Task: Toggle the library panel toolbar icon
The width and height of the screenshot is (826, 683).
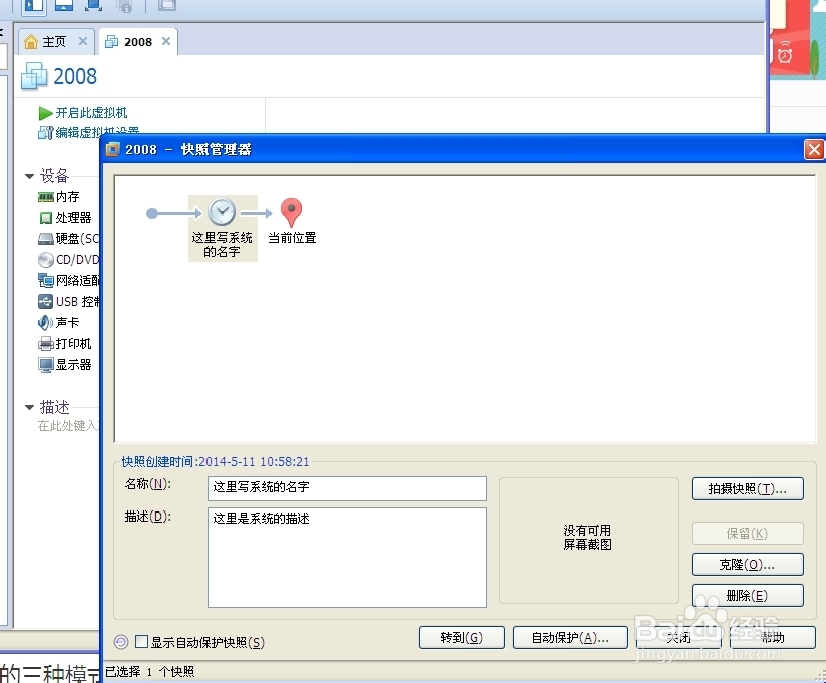Action: tap(34, 5)
